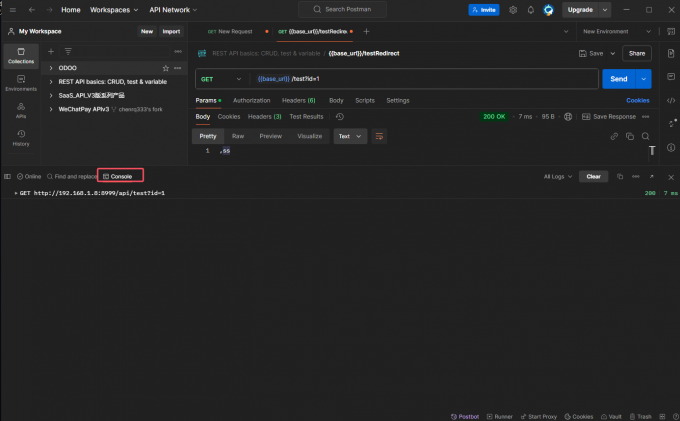Open the request Settings tab
680x421 pixels.
point(398,100)
